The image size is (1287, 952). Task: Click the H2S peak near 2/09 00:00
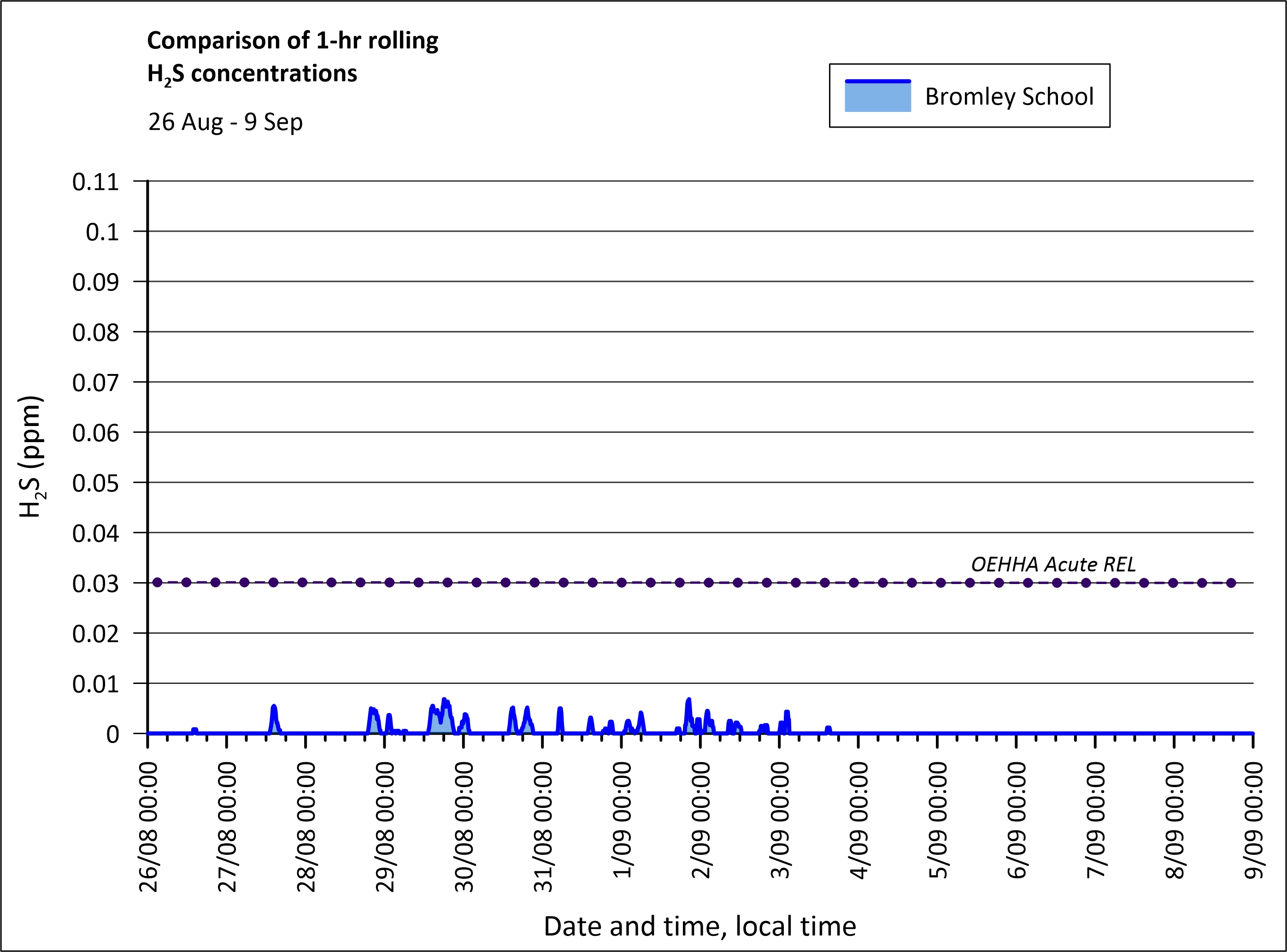pyautogui.click(x=688, y=700)
